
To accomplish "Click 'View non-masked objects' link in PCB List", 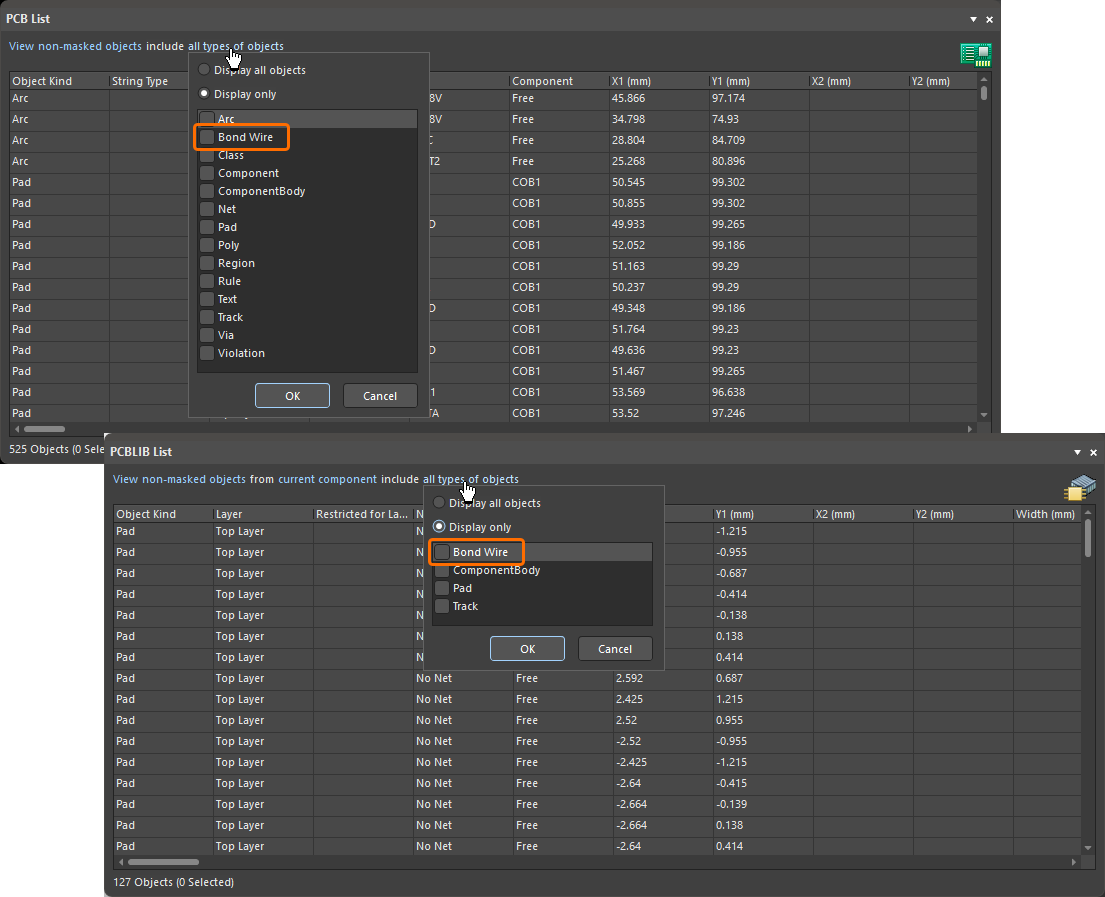I will 75,46.
